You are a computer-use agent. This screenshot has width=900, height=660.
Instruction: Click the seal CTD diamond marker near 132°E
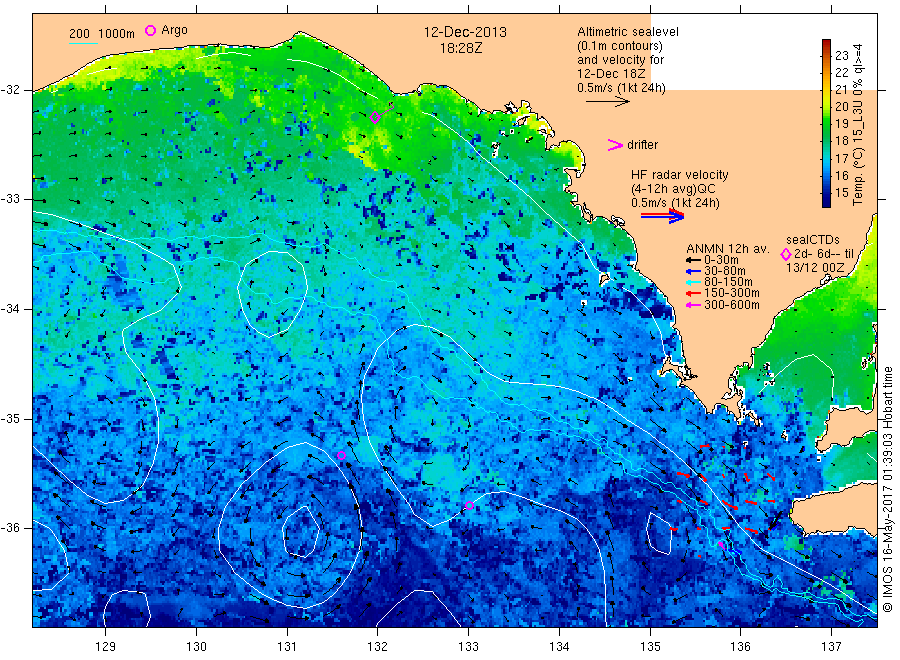[x=375, y=118]
